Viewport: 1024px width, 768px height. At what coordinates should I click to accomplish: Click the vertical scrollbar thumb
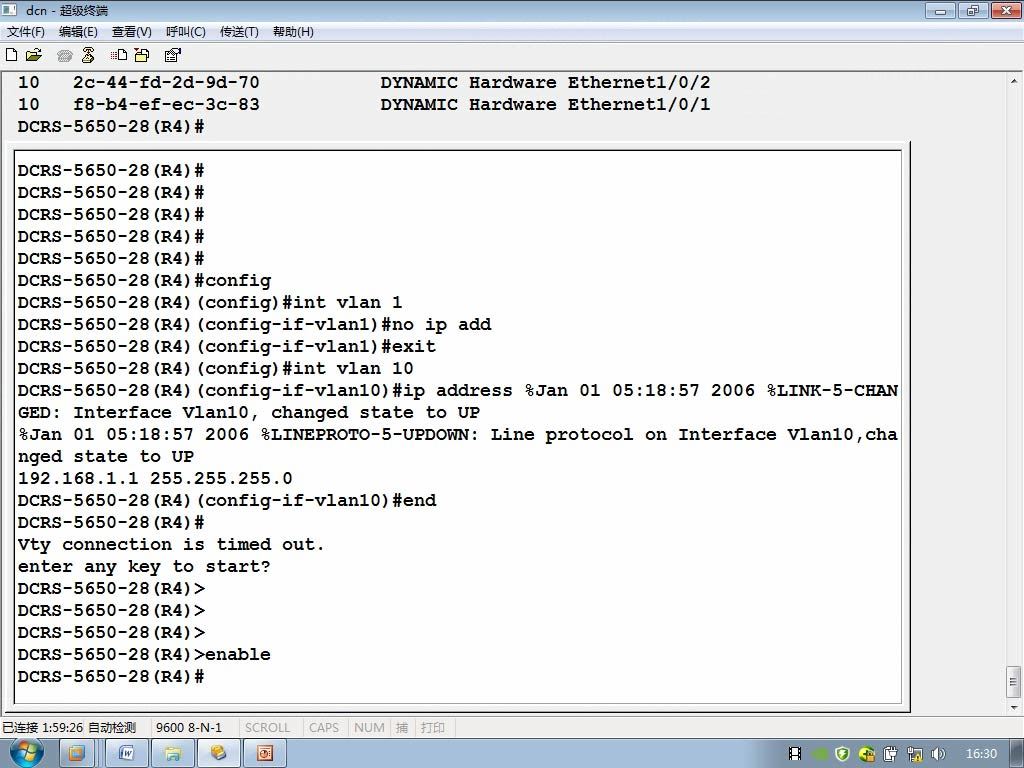click(x=1014, y=682)
